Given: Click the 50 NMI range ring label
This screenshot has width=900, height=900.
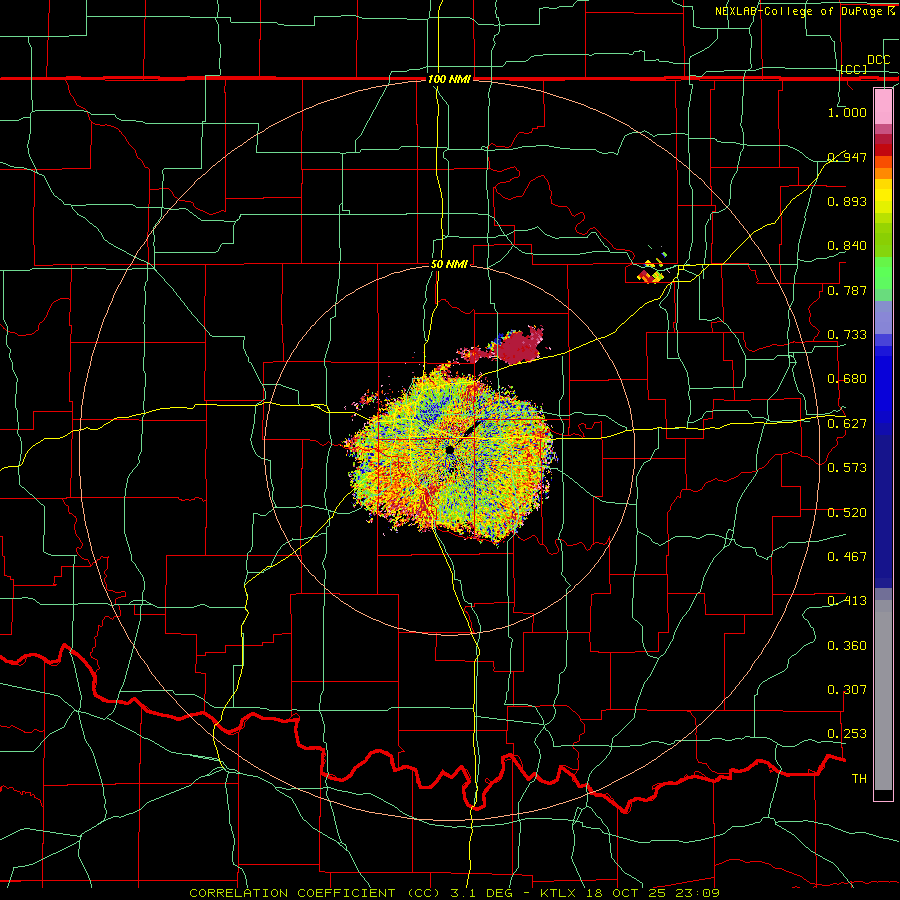Looking at the screenshot, I should [x=449, y=264].
